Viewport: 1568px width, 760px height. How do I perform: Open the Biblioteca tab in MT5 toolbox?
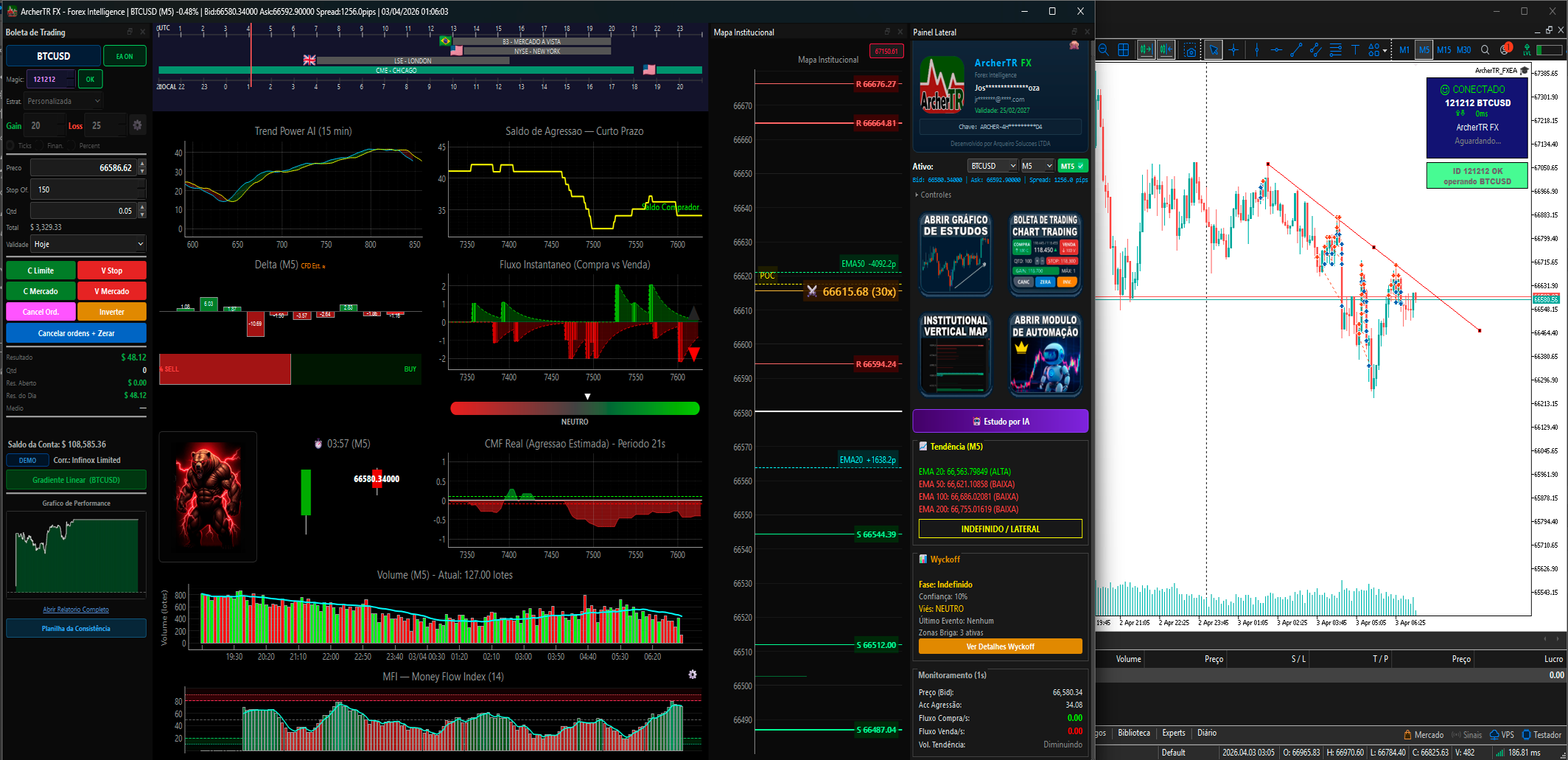[1134, 733]
